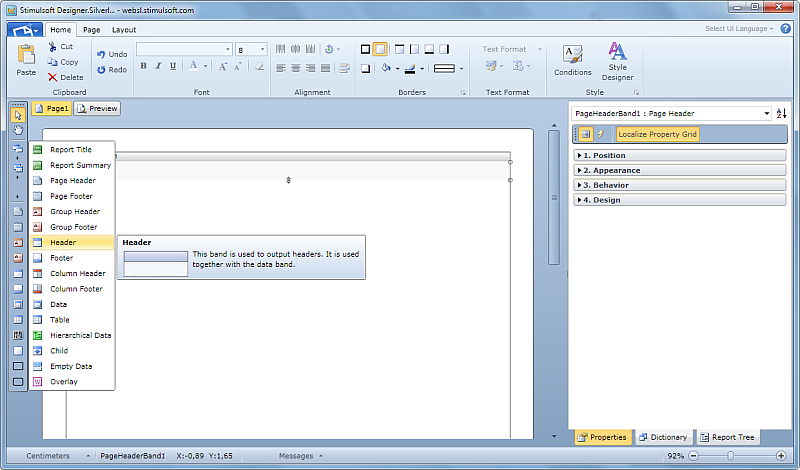Open the Style Designer
Image resolution: width=800 pixels, height=470 pixels.
tap(617, 61)
